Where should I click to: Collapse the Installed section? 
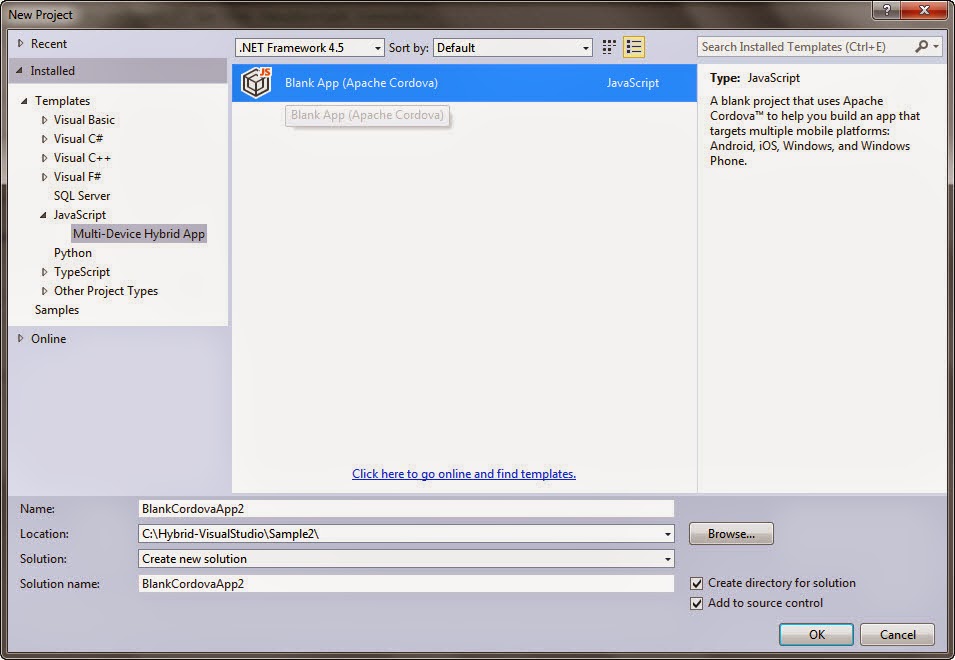20,71
